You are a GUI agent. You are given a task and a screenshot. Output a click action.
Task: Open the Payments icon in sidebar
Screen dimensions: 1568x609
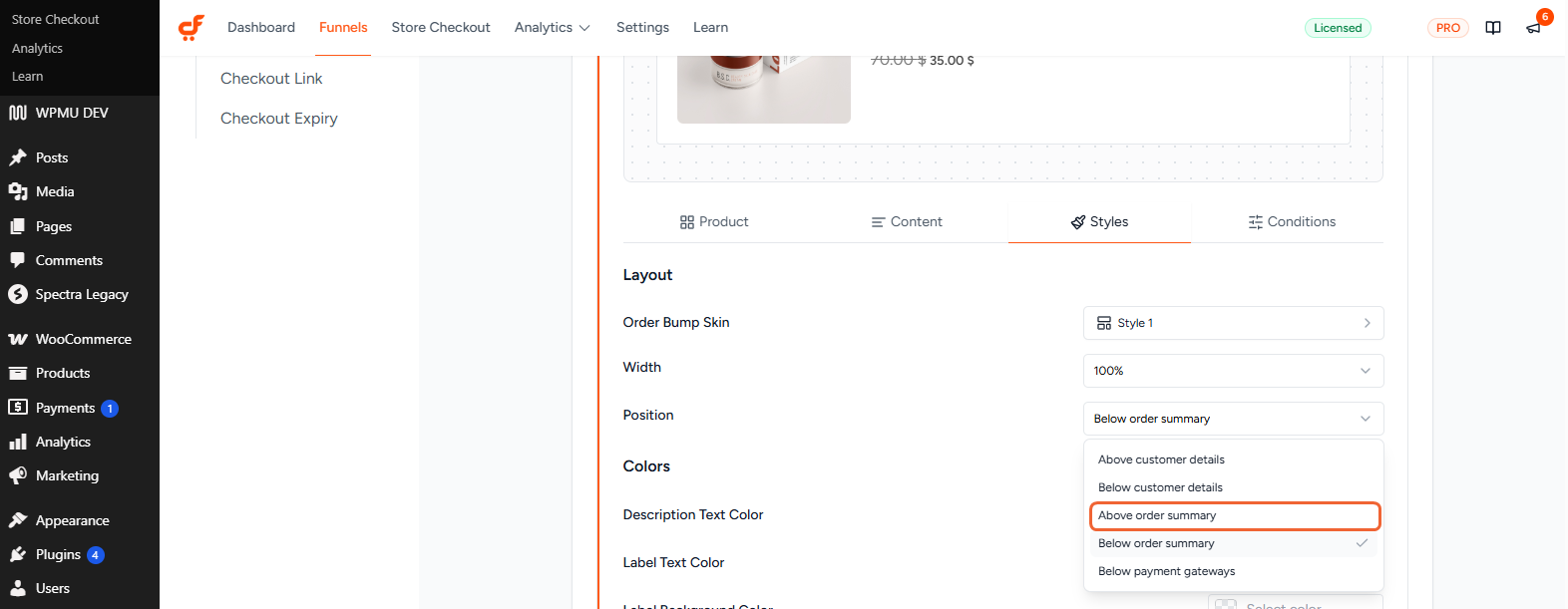(18, 408)
